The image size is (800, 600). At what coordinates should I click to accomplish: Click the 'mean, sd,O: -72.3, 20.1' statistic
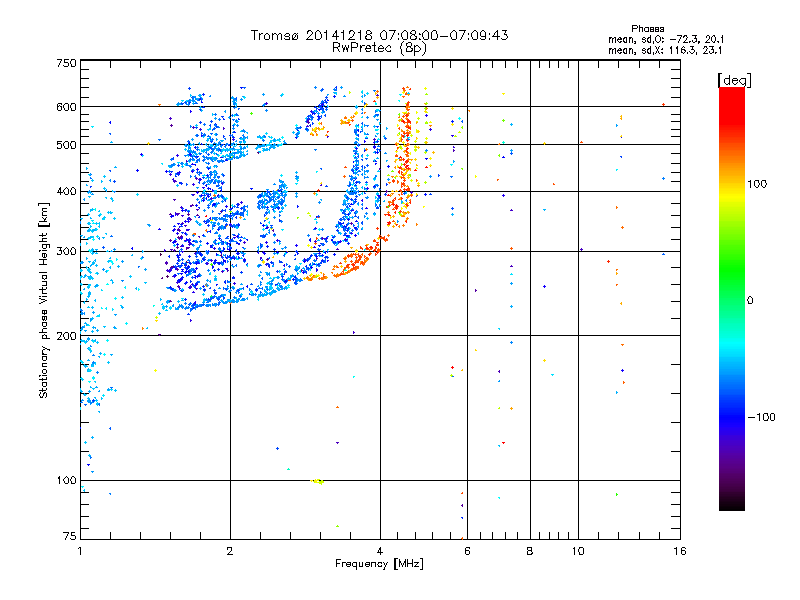coord(666,39)
